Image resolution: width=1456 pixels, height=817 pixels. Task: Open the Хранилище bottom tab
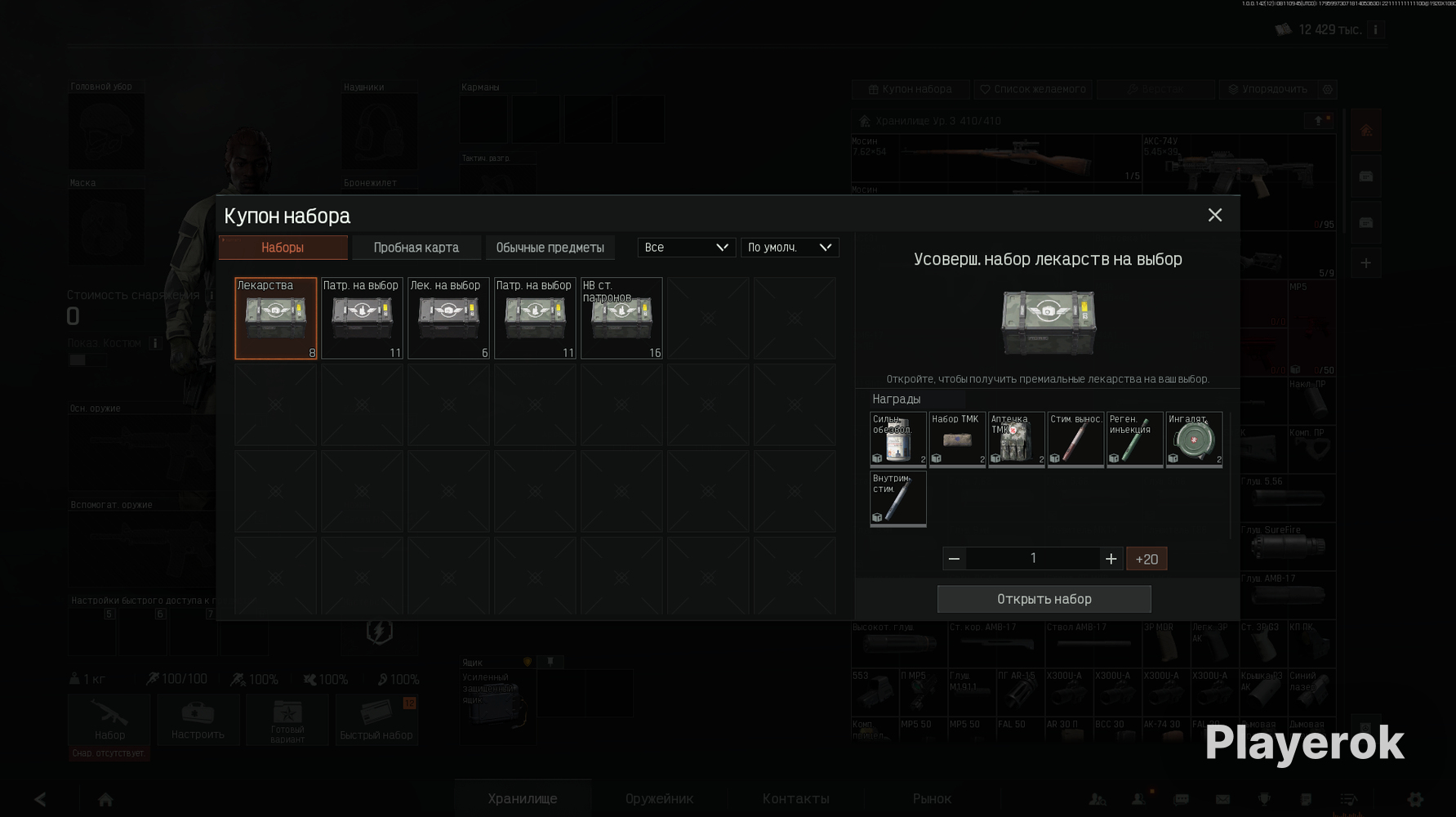tap(523, 799)
